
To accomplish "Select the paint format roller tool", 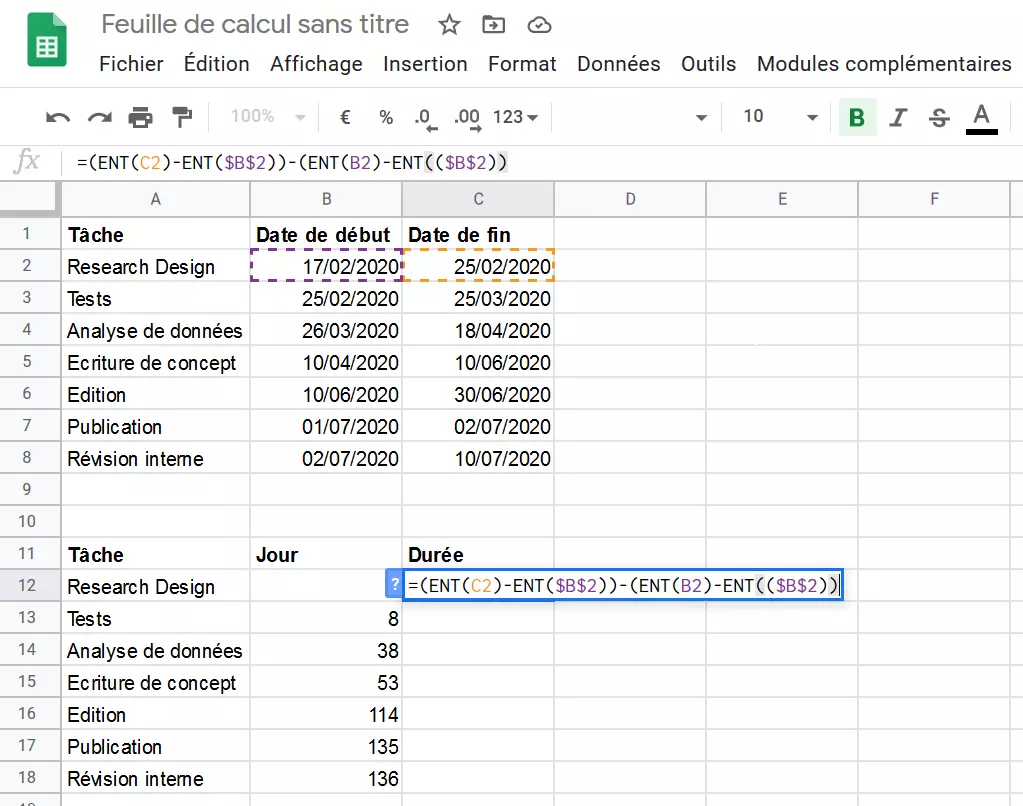I will pyautogui.click(x=182, y=117).
